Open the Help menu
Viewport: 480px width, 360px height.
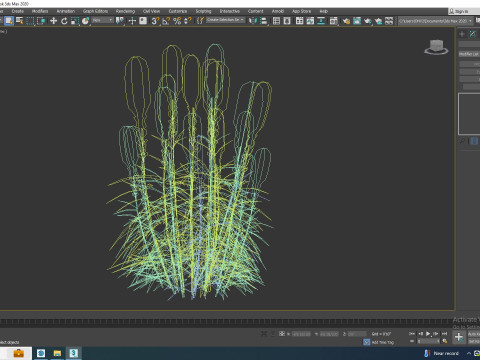coord(324,11)
